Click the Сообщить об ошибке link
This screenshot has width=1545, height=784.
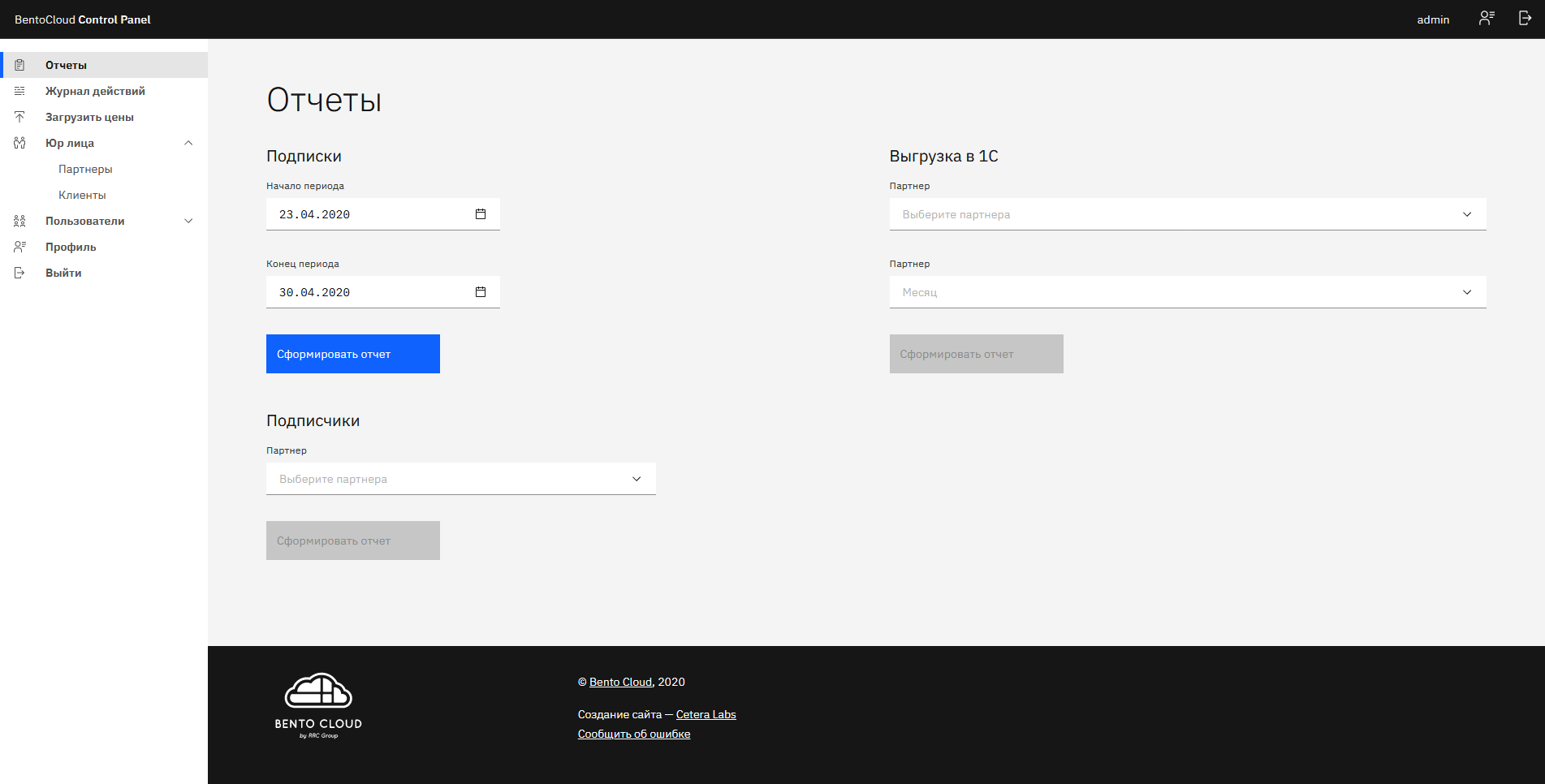click(x=633, y=734)
